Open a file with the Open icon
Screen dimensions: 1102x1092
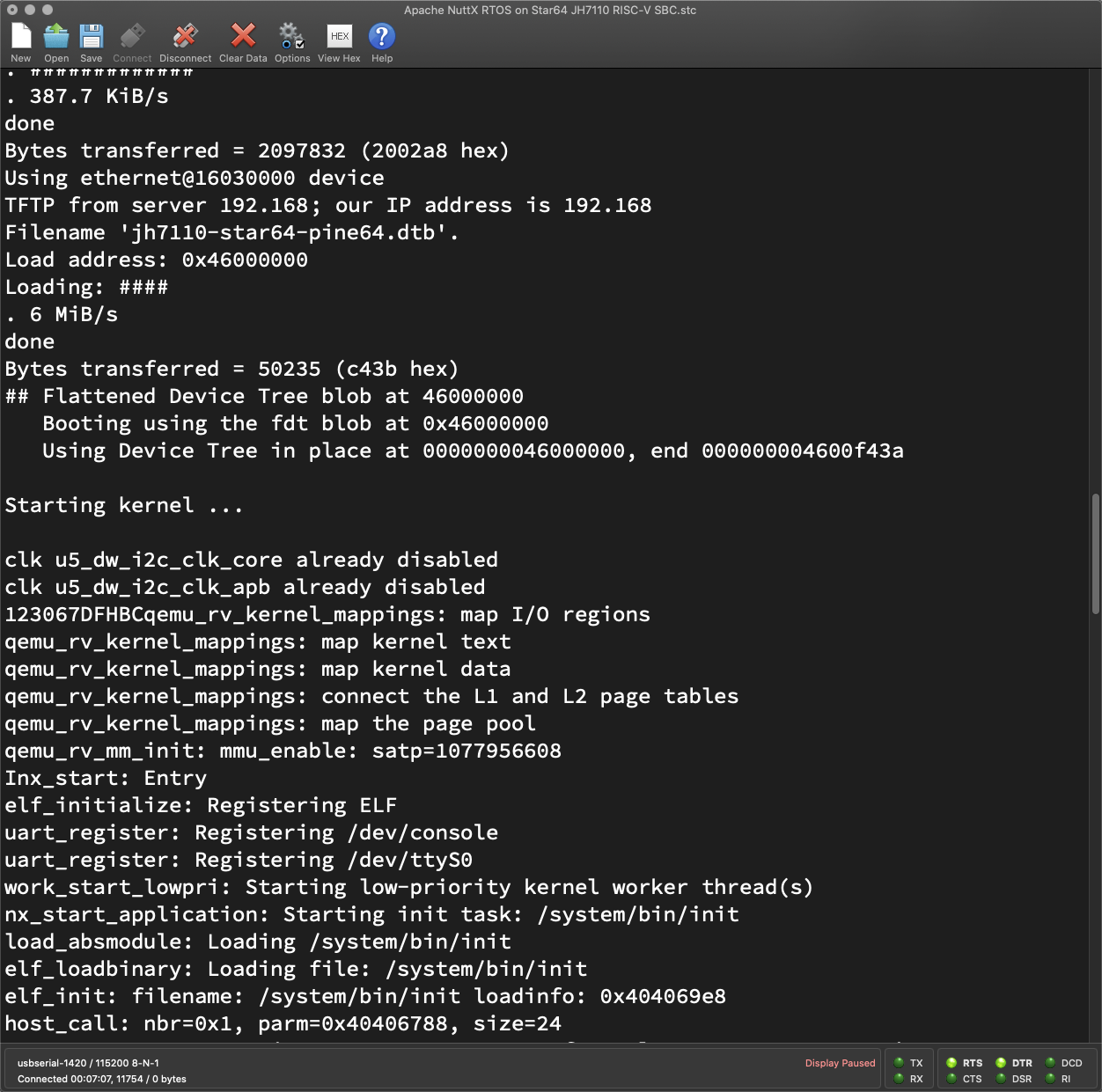pyautogui.click(x=56, y=36)
